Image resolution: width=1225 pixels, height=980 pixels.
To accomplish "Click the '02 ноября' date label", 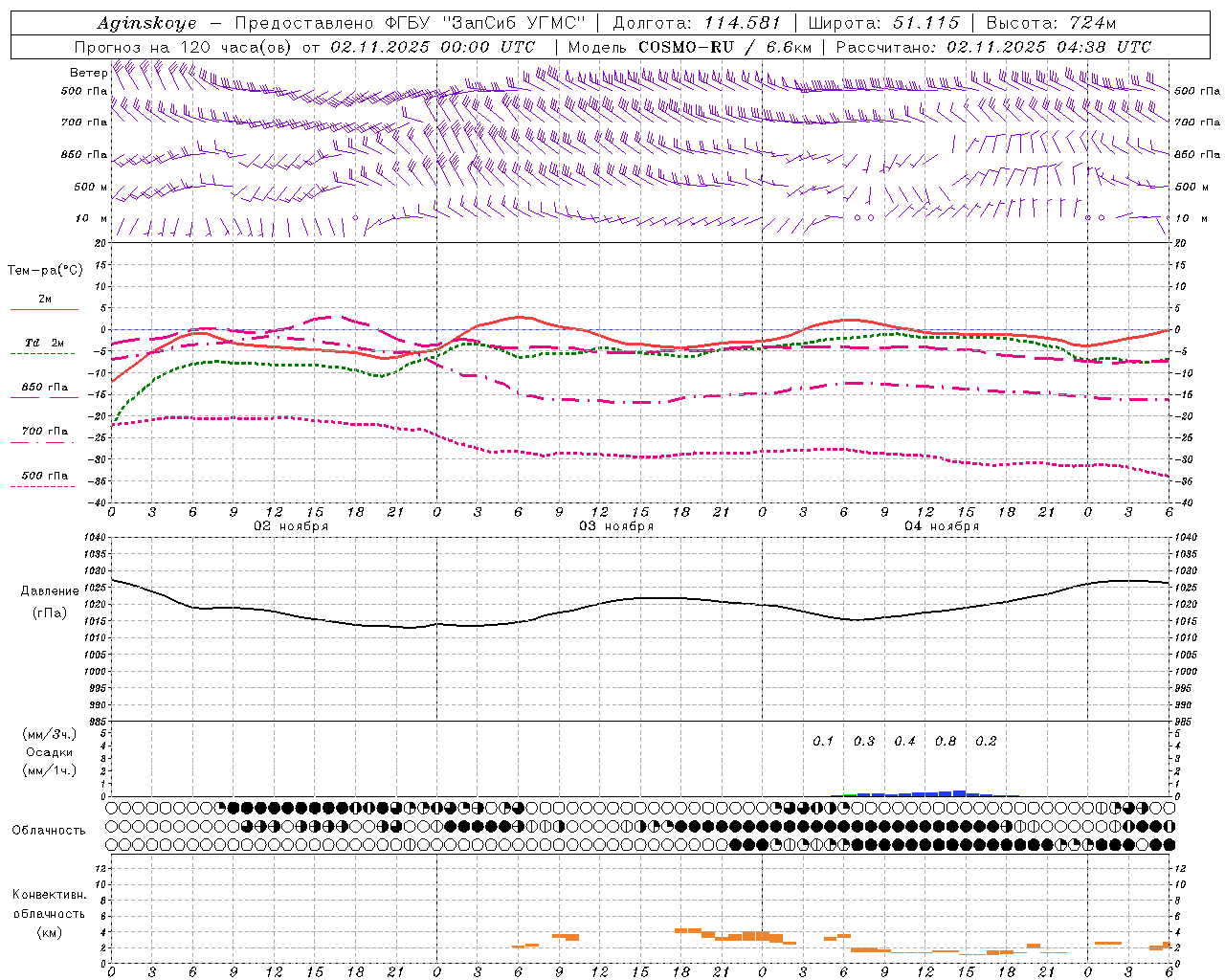I will (291, 526).
